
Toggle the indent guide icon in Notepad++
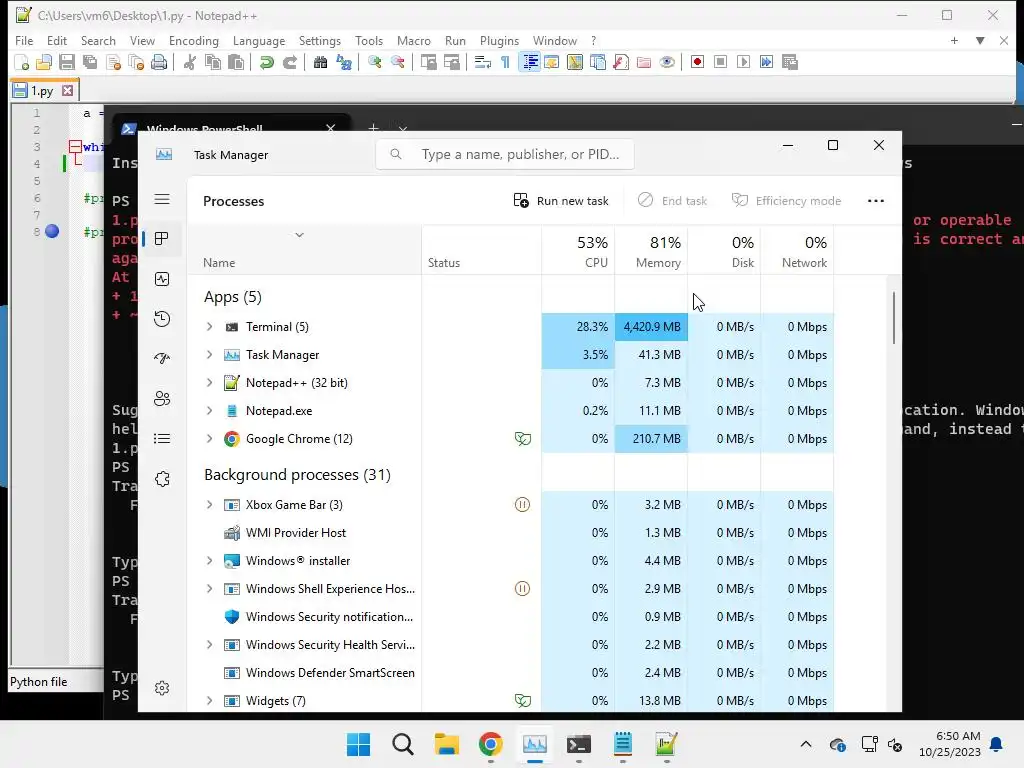point(530,62)
